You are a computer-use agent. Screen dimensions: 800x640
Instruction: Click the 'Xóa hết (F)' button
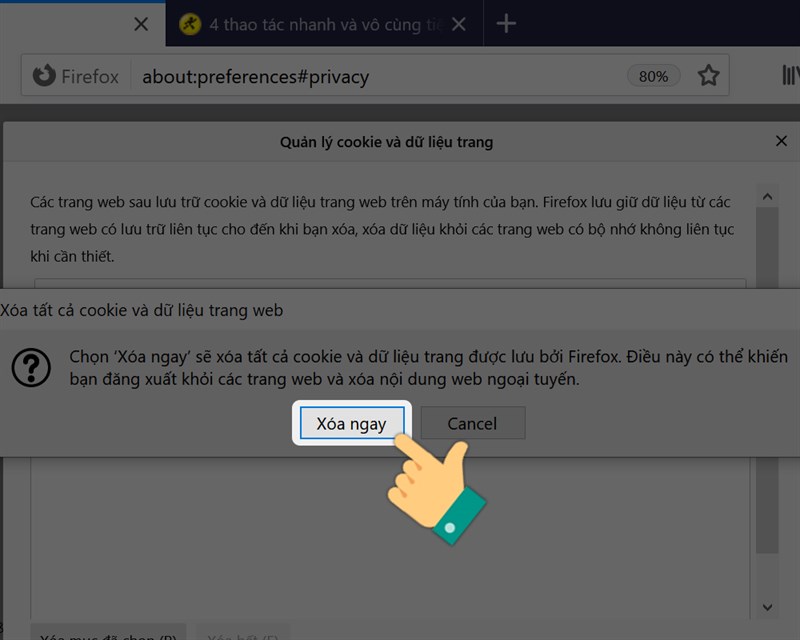point(243,634)
